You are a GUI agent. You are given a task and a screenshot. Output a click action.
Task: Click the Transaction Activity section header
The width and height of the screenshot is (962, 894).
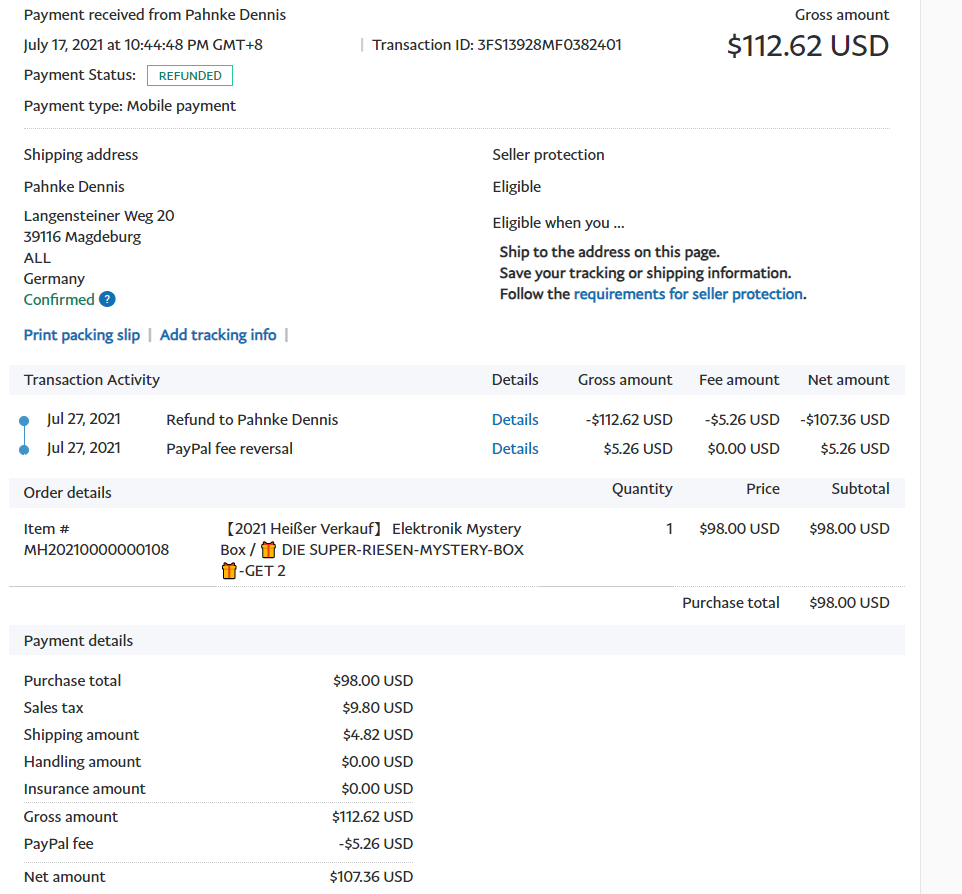coord(92,380)
